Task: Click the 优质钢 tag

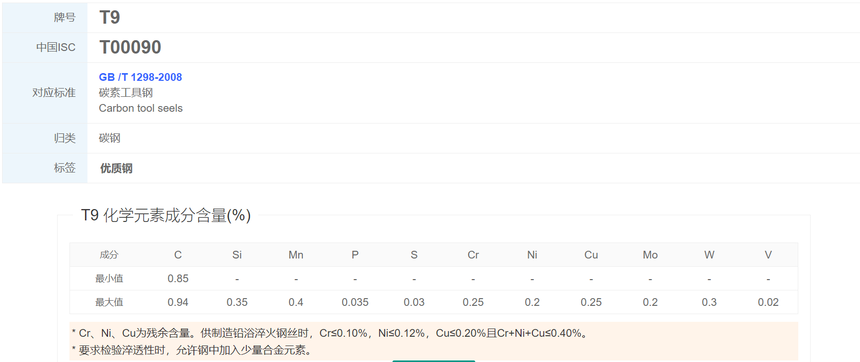Action: tap(116, 168)
